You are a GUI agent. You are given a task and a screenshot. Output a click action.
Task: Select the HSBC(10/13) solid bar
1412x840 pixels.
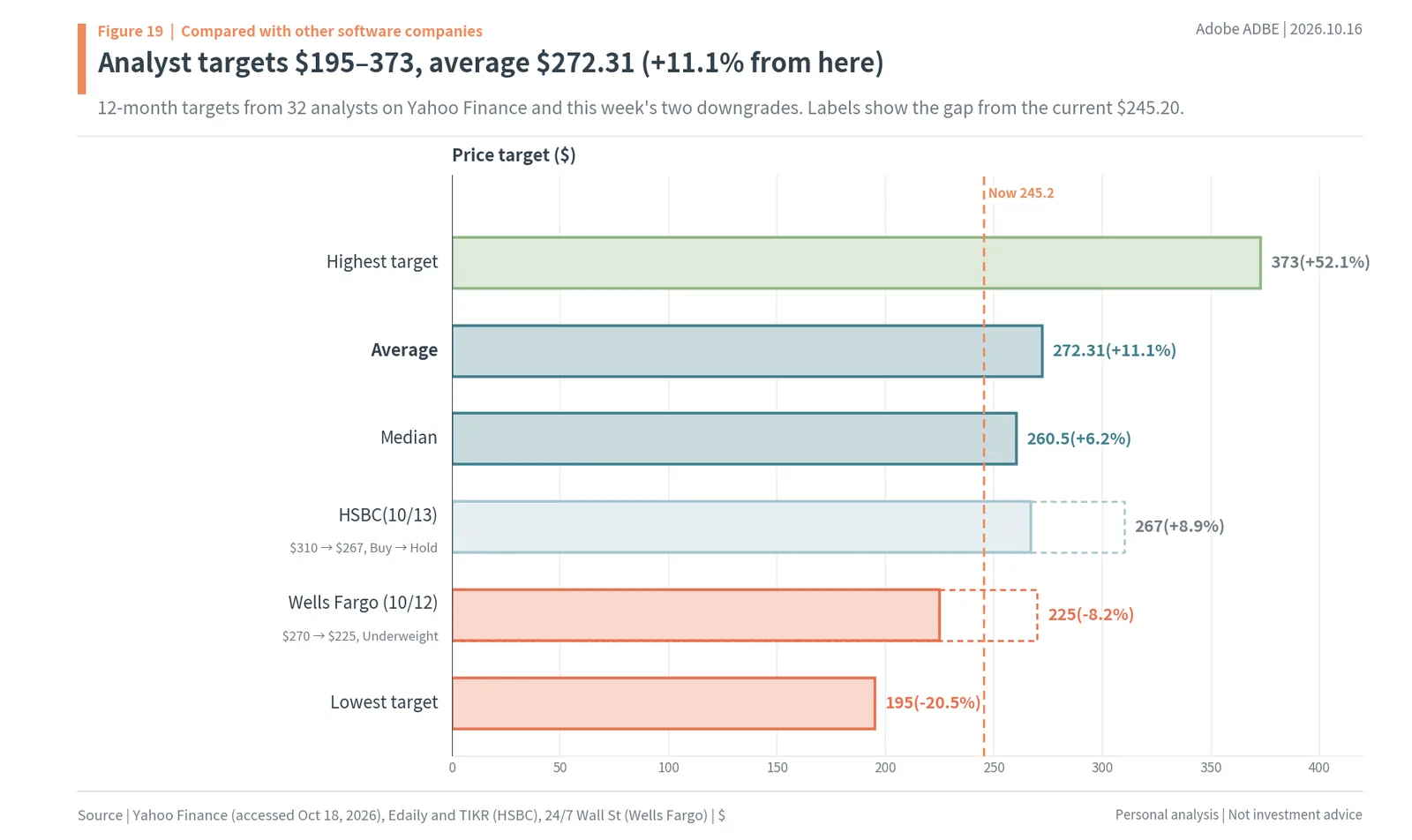(x=741, y=527)
